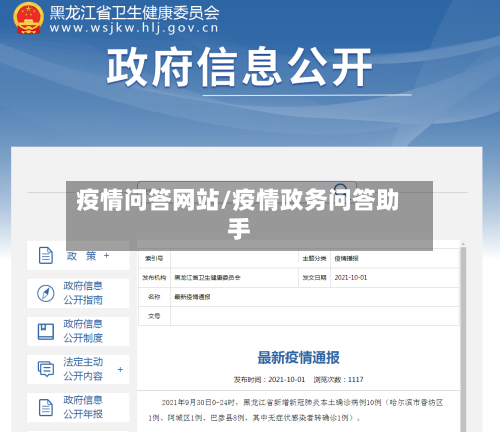Click the search magnifier icon
The width and height of the screenshot is (500, 432).
pyautogui.click(x=341, y=189)
